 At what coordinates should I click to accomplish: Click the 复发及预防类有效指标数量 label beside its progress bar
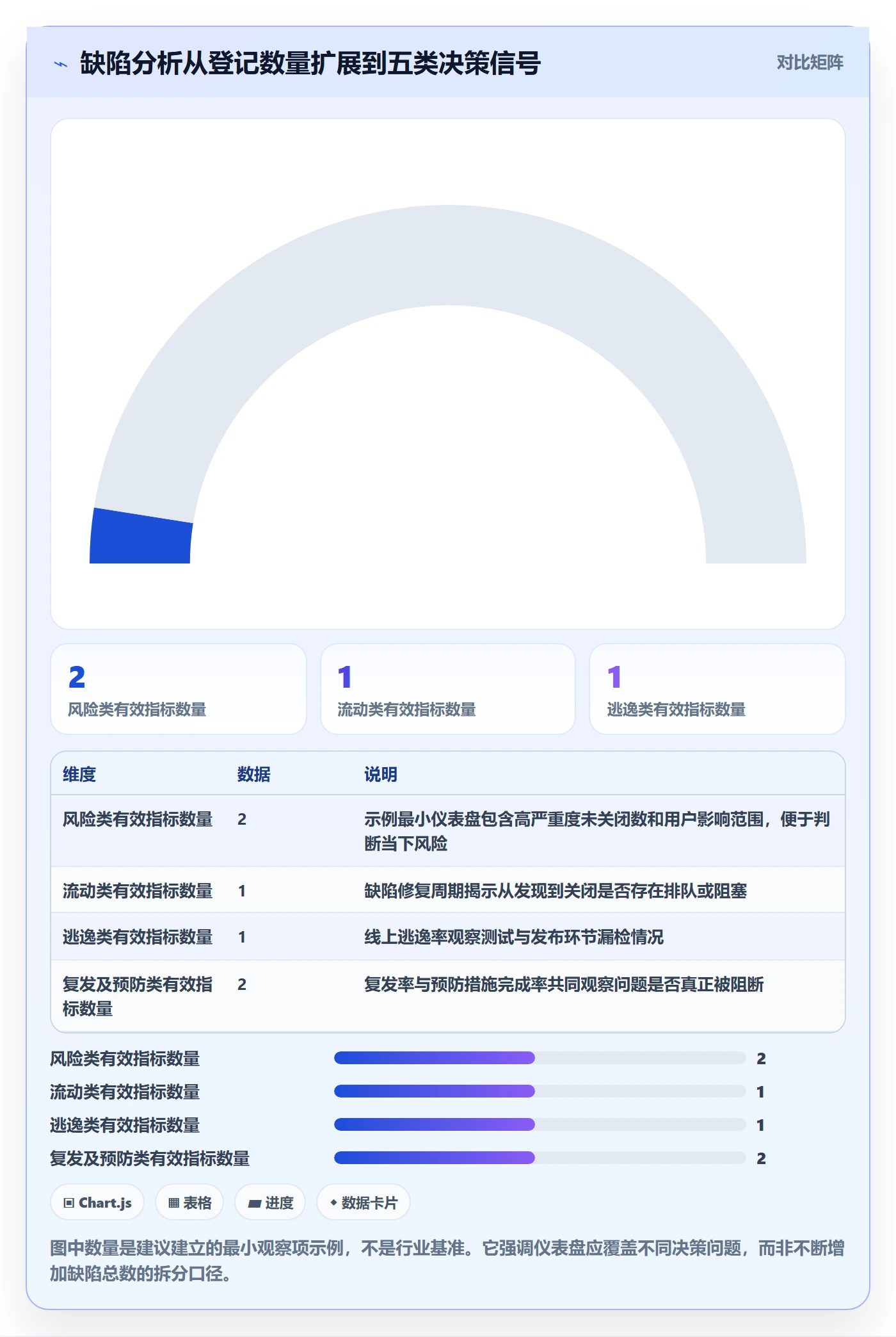tap(150, 1158)
